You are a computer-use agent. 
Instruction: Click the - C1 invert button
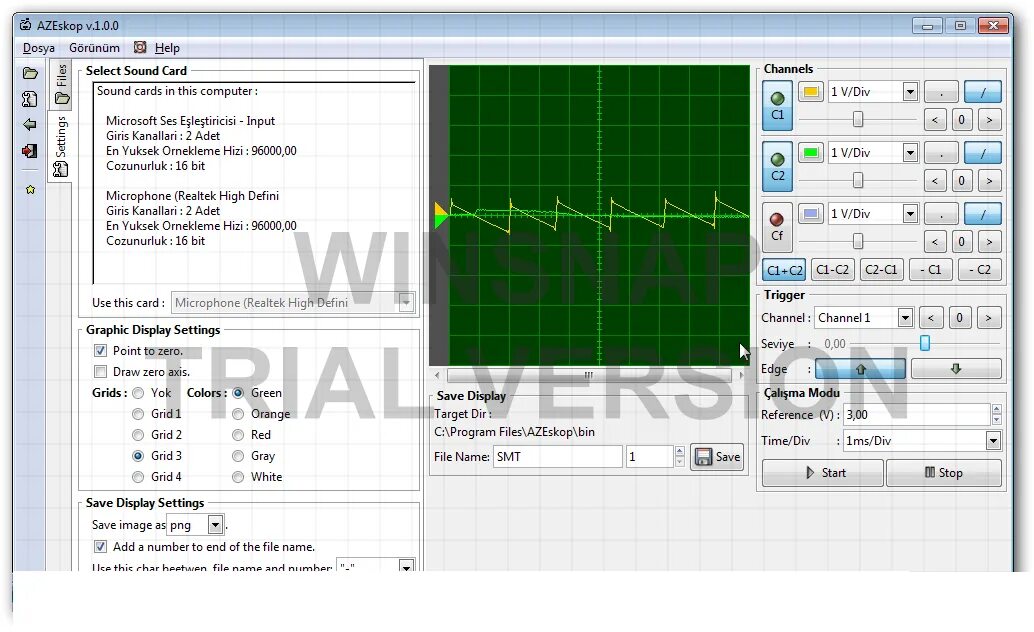930,270
